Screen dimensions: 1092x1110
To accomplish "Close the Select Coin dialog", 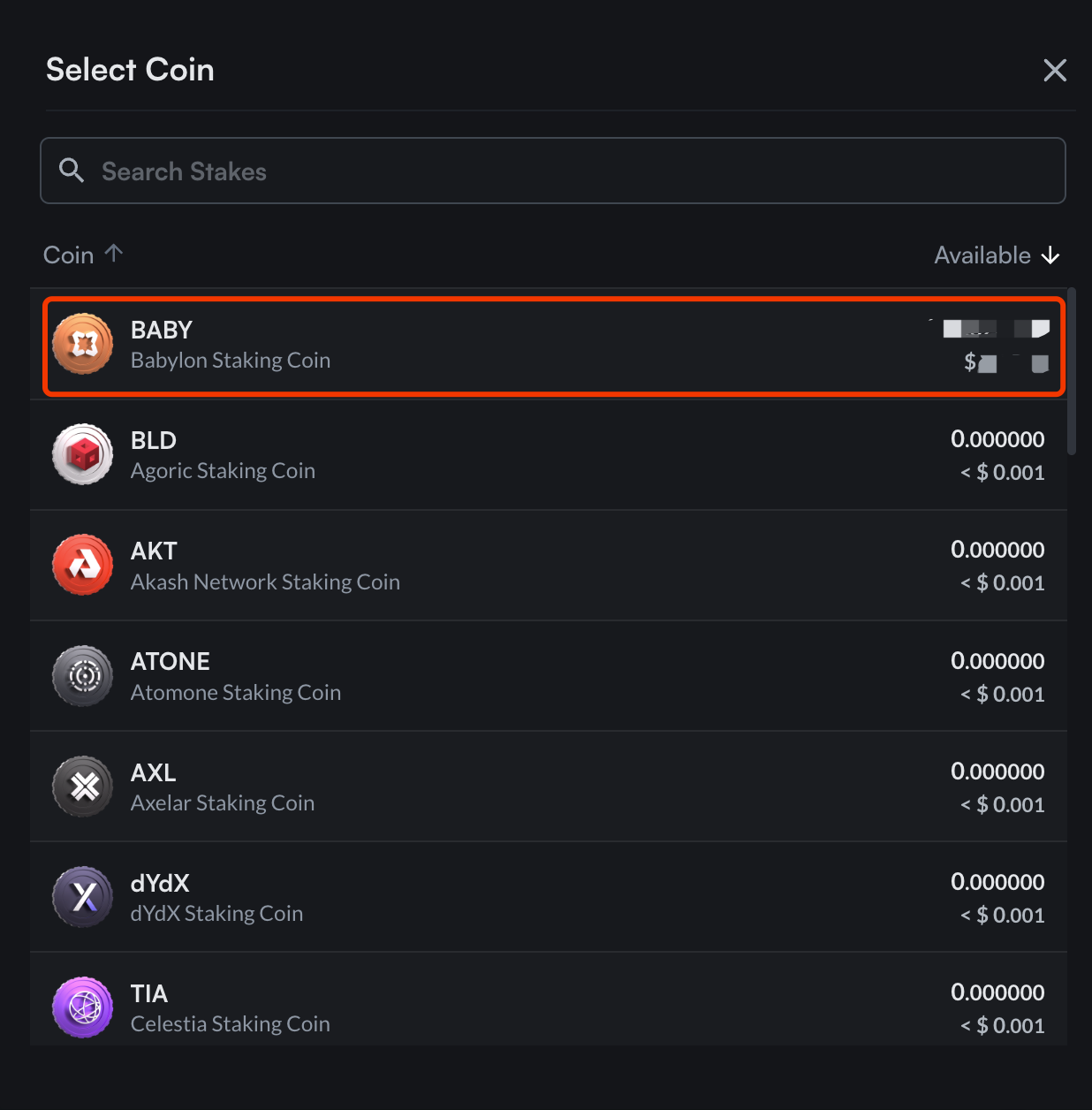I will tap(1055, 70).
